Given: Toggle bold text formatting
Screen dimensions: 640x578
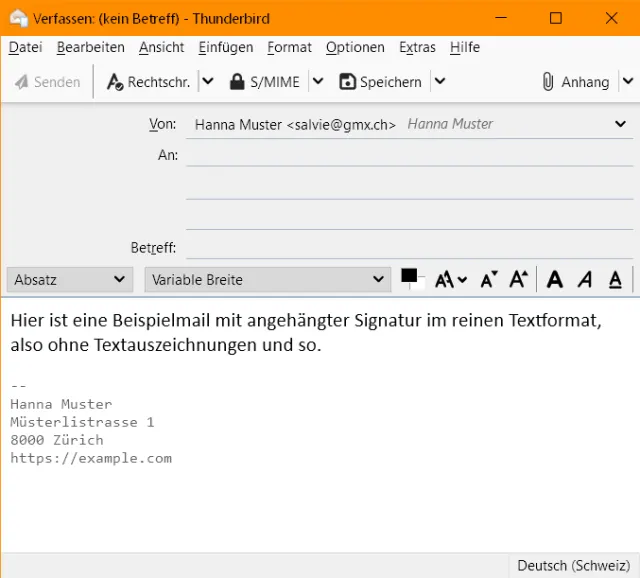Looking at the screenshot, I should coord(555,280).
